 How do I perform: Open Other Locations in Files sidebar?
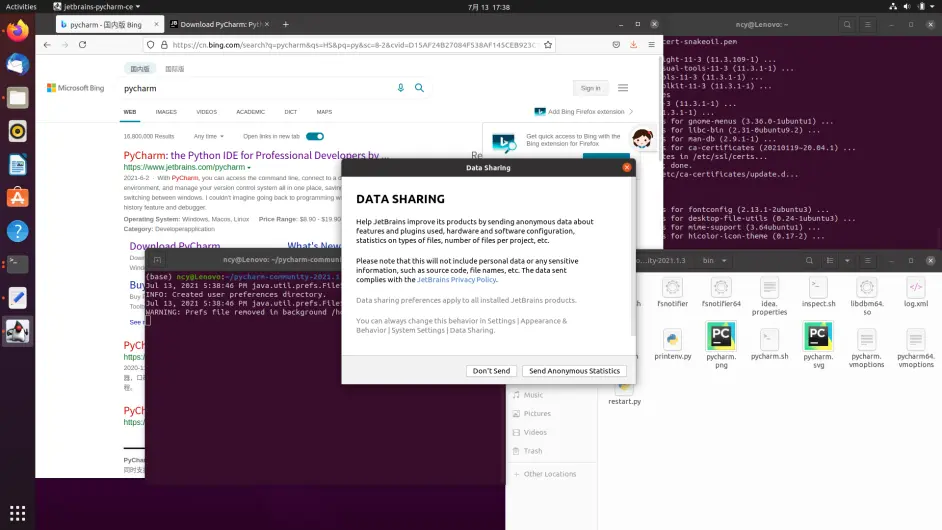click(x=549, y=474)
